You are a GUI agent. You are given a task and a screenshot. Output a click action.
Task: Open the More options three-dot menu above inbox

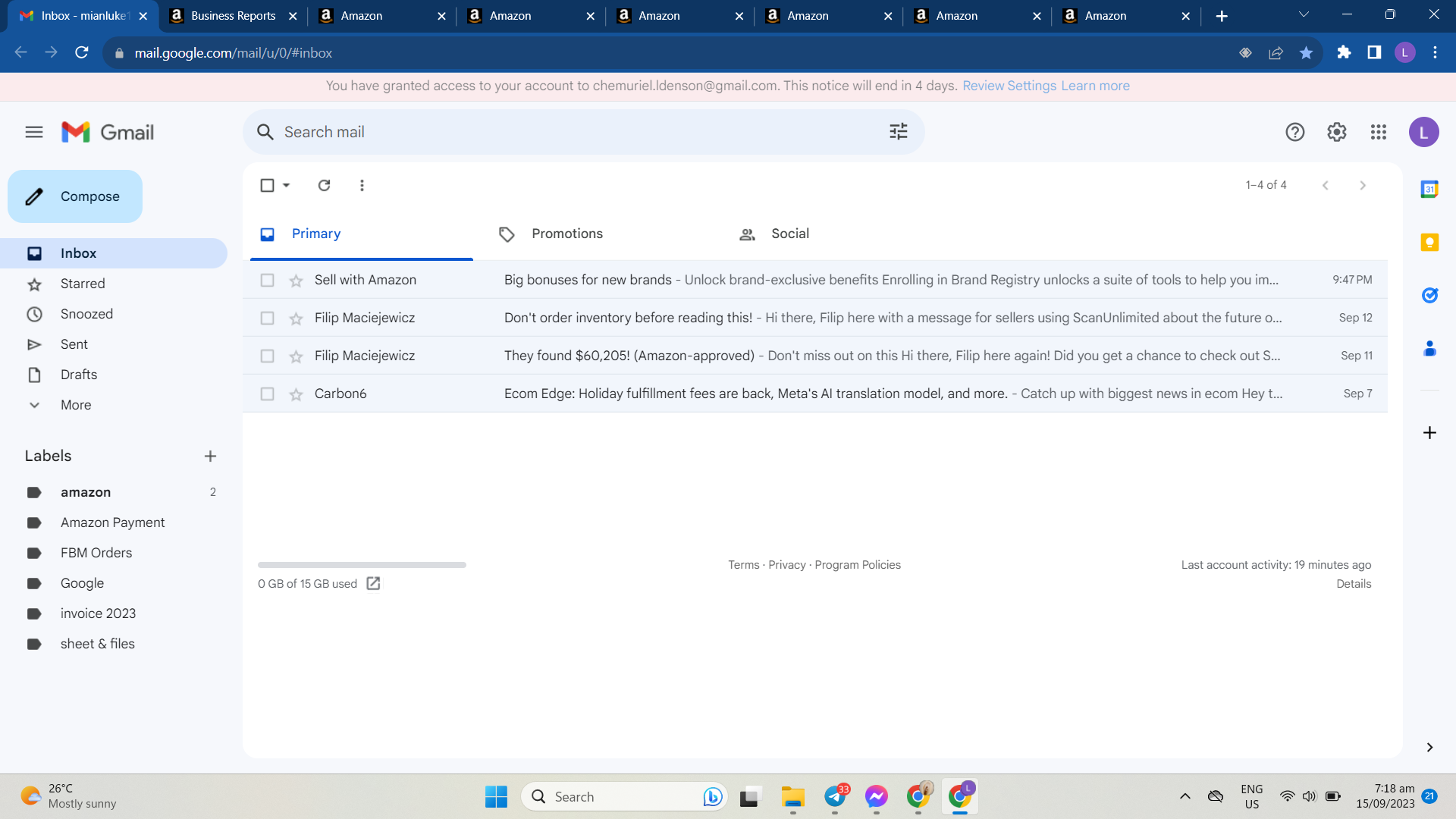pyautogui.click(x=362, y=185)
